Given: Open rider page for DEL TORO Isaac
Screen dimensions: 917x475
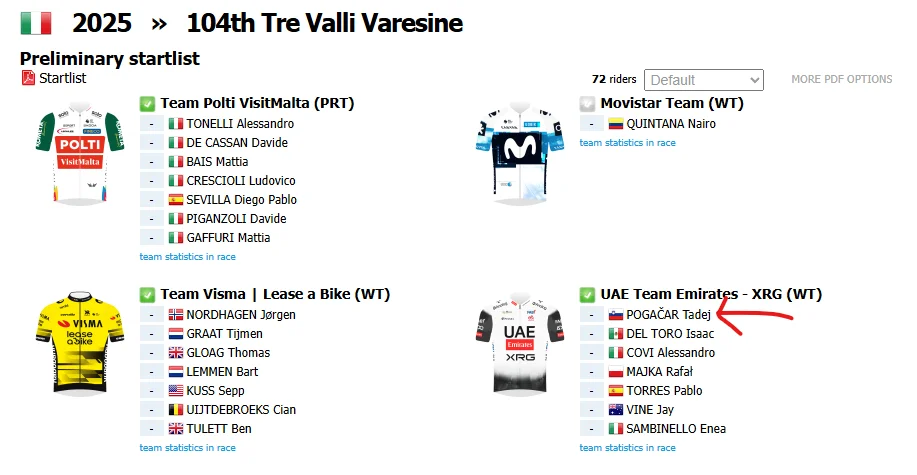Looking at the screenshot, I should (670, 334).
